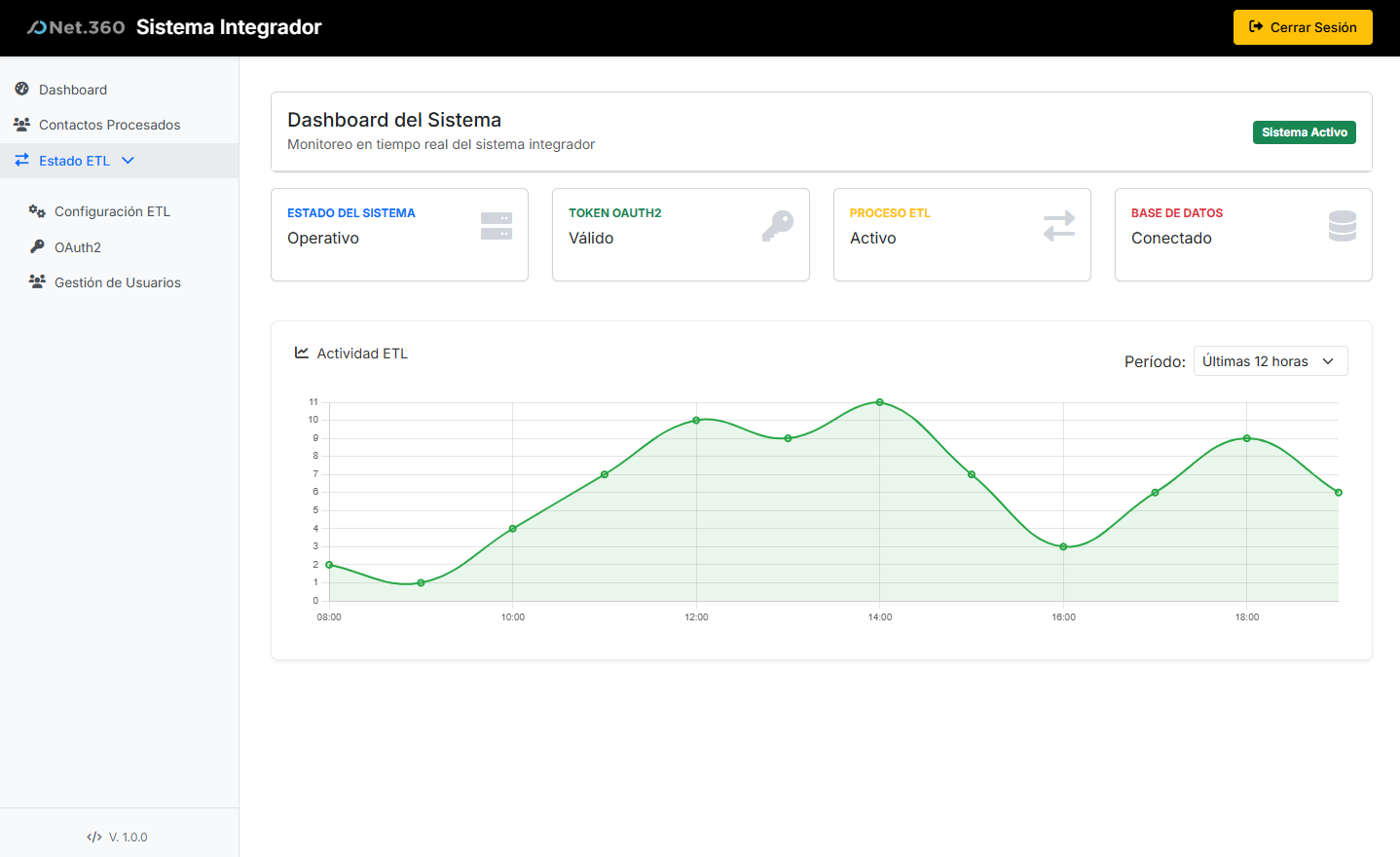Viewport: 1400px width, 857px height.
Task: Open Gestión de Usuarios page
Action: (x=117, y=282)
